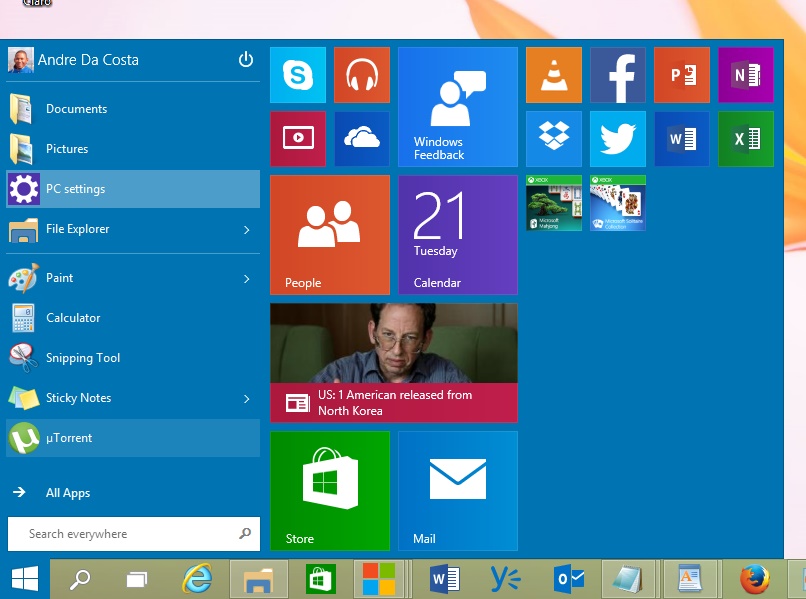
Task: Switch to WordPad on taskbar
Action: (690, 579)
